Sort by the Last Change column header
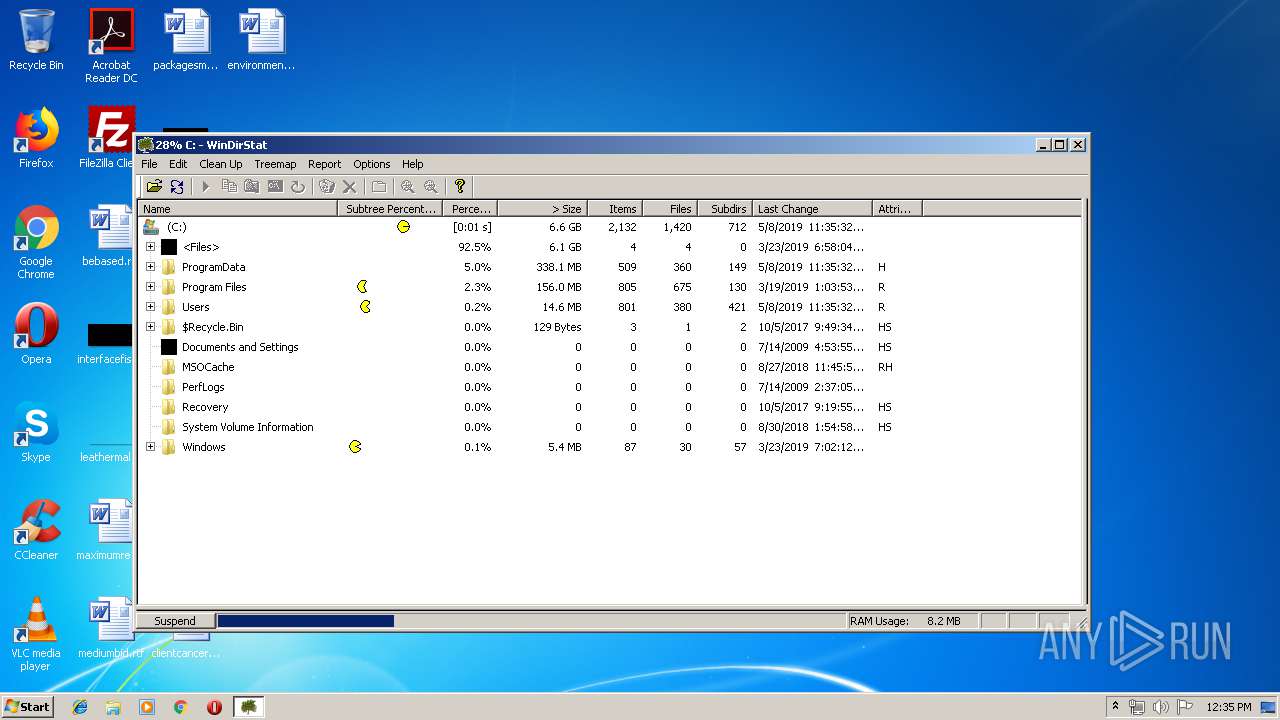Screen dimensions: 1280x720 click(812, 209)
